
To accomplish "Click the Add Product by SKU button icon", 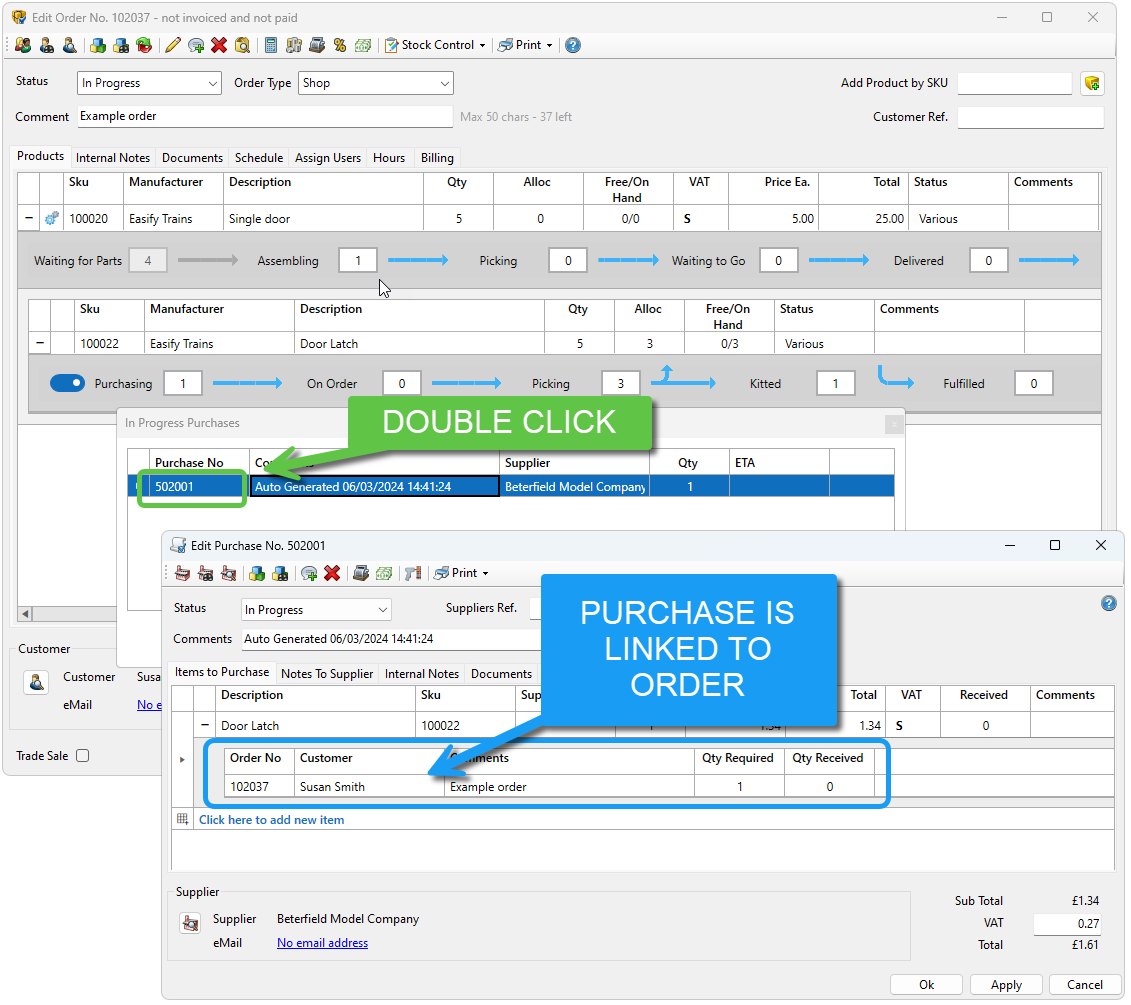I will [x=1092, y=83].
